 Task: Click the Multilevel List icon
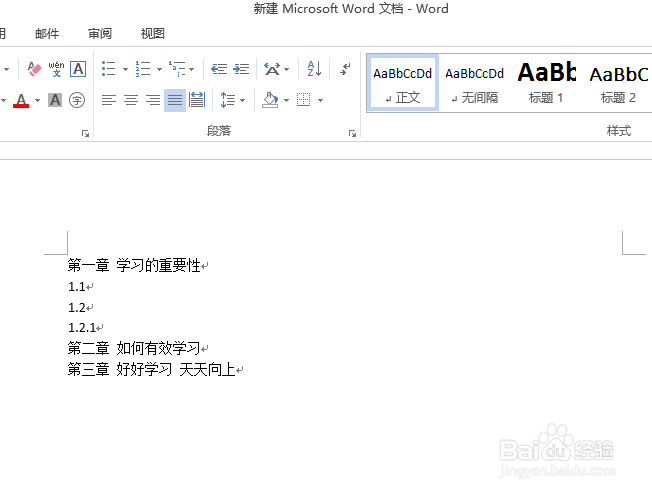pos(177,69)
